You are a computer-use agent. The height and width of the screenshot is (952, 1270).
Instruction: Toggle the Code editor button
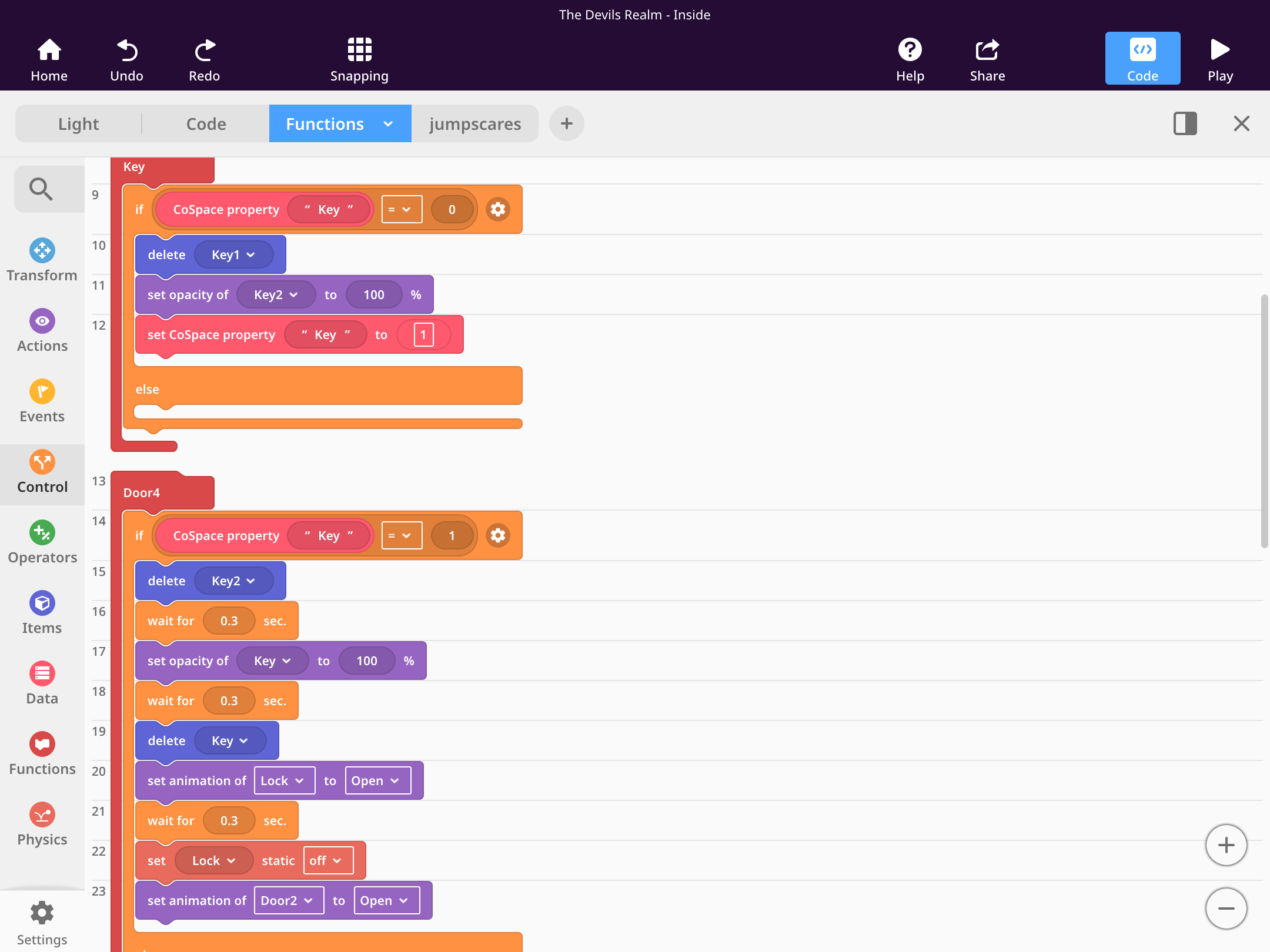1142,59
